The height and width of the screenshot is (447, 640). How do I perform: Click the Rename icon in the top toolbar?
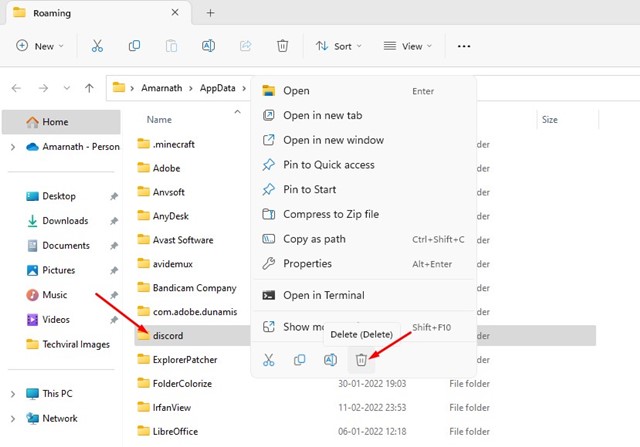[209, 46]
